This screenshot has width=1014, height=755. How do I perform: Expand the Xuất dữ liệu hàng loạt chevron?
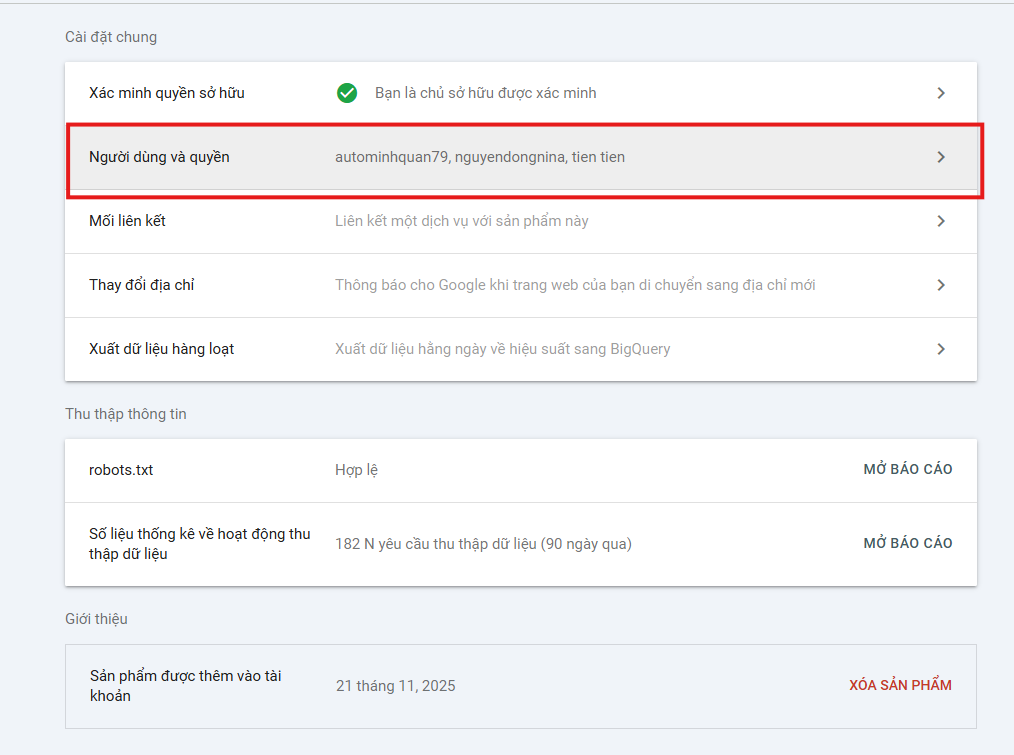941,349
